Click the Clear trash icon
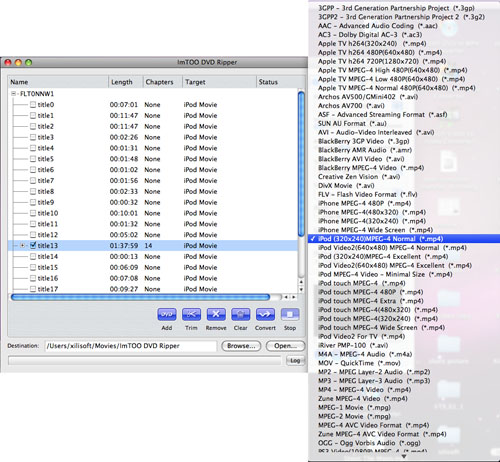 241,314
